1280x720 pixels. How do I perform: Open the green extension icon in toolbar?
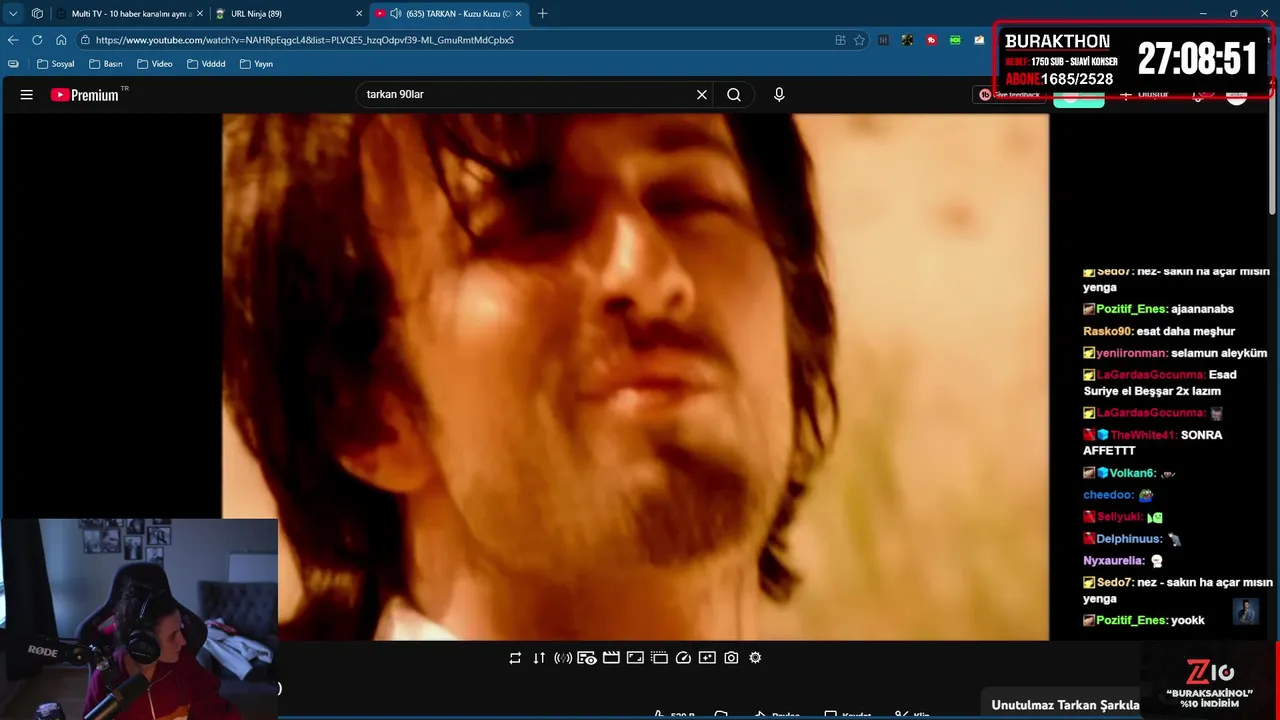(x=955, y=40)
